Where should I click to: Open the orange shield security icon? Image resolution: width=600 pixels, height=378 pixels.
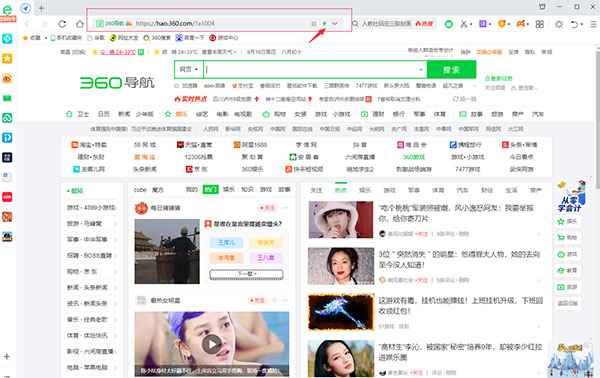tap(502, 24)
